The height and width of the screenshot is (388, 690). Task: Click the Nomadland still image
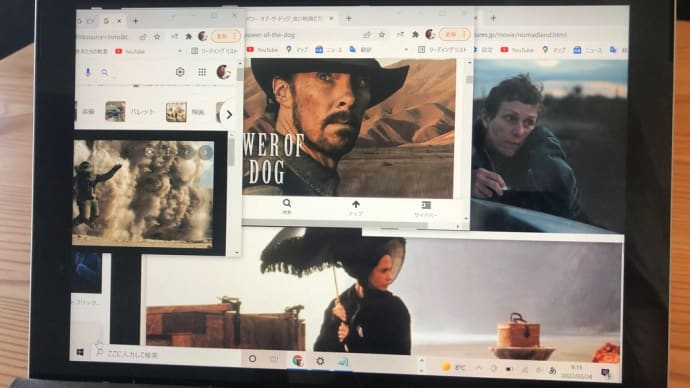click(549, 146)
